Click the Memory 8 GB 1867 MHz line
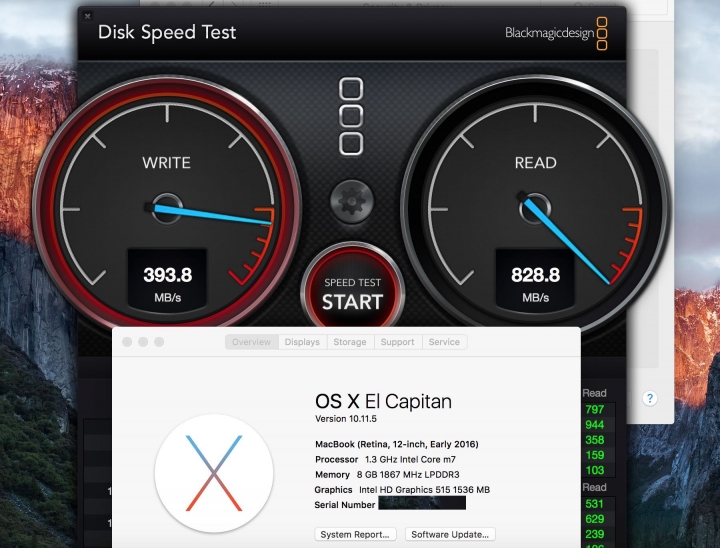 pyautogui.click(x=387, y=475)
